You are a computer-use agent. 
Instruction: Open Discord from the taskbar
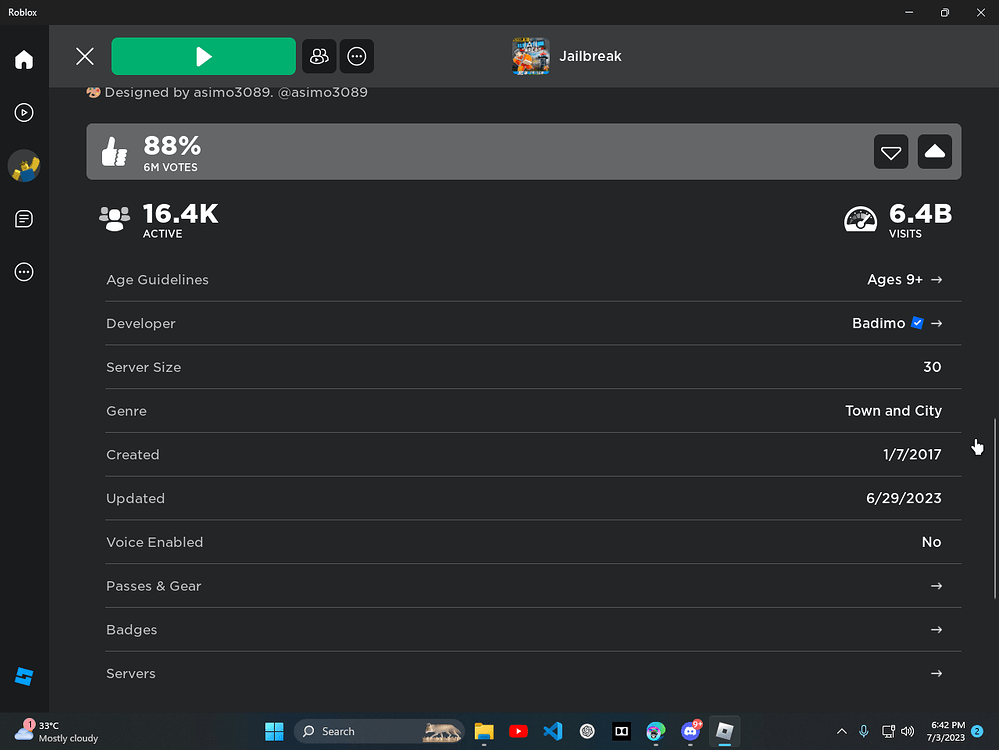[690, 732]
